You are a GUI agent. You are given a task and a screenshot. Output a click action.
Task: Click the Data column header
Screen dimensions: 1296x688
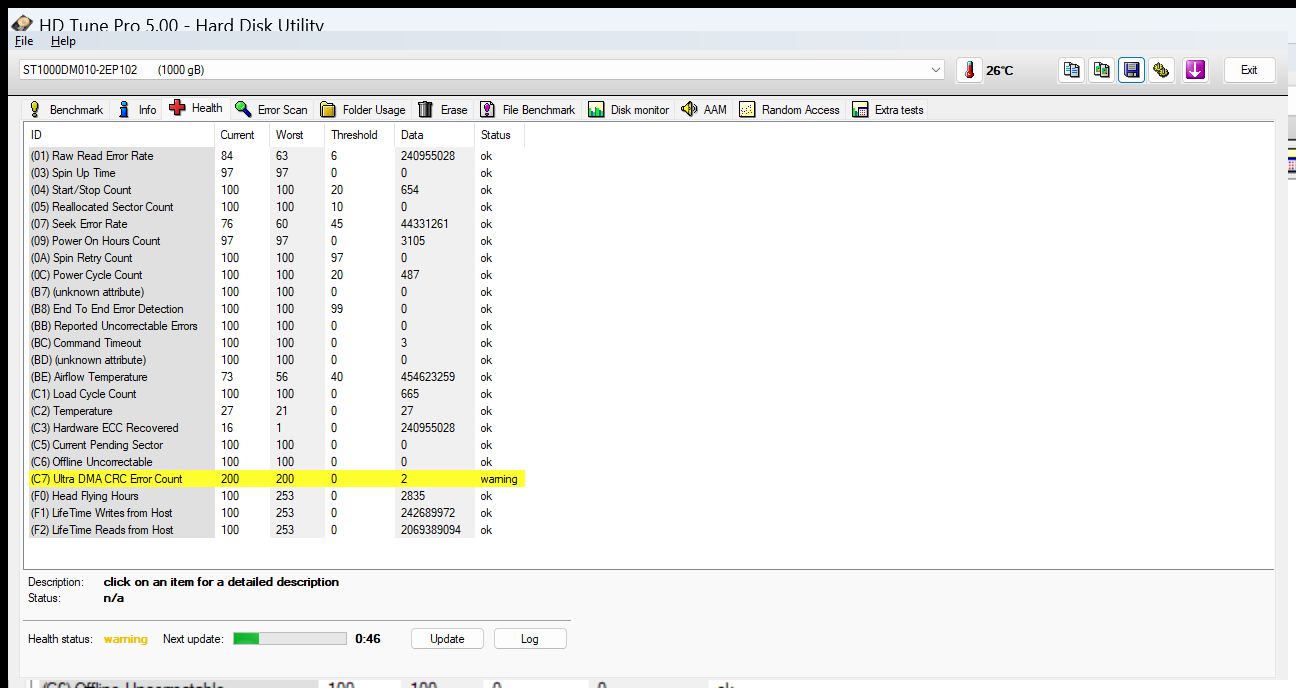(x=434, y=135)
